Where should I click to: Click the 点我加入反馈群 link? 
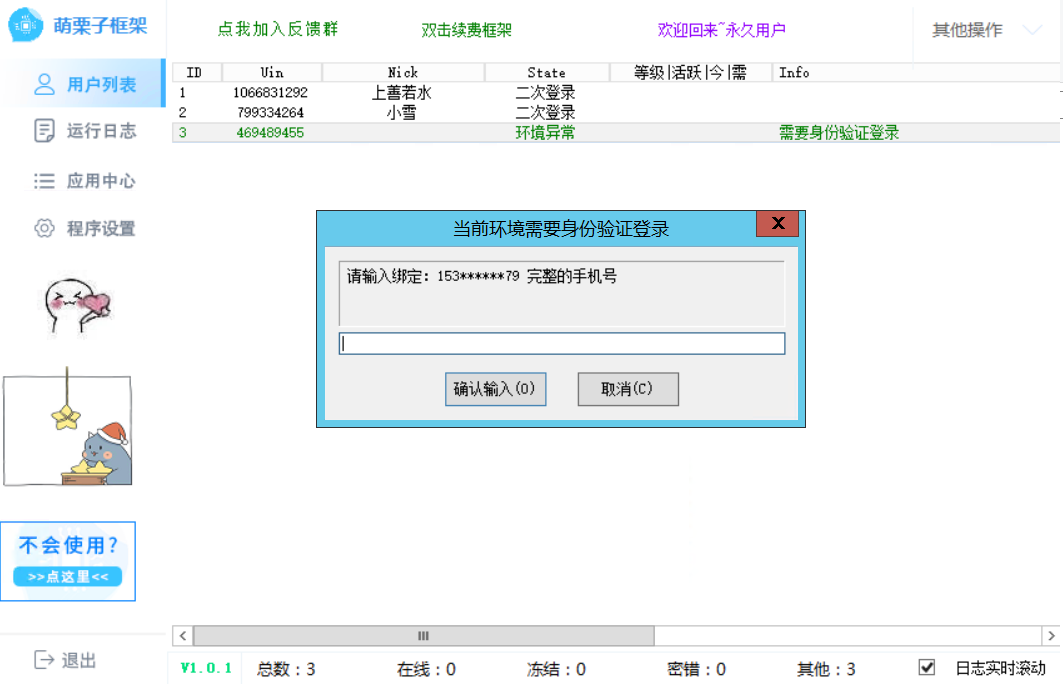click(278, 29)
